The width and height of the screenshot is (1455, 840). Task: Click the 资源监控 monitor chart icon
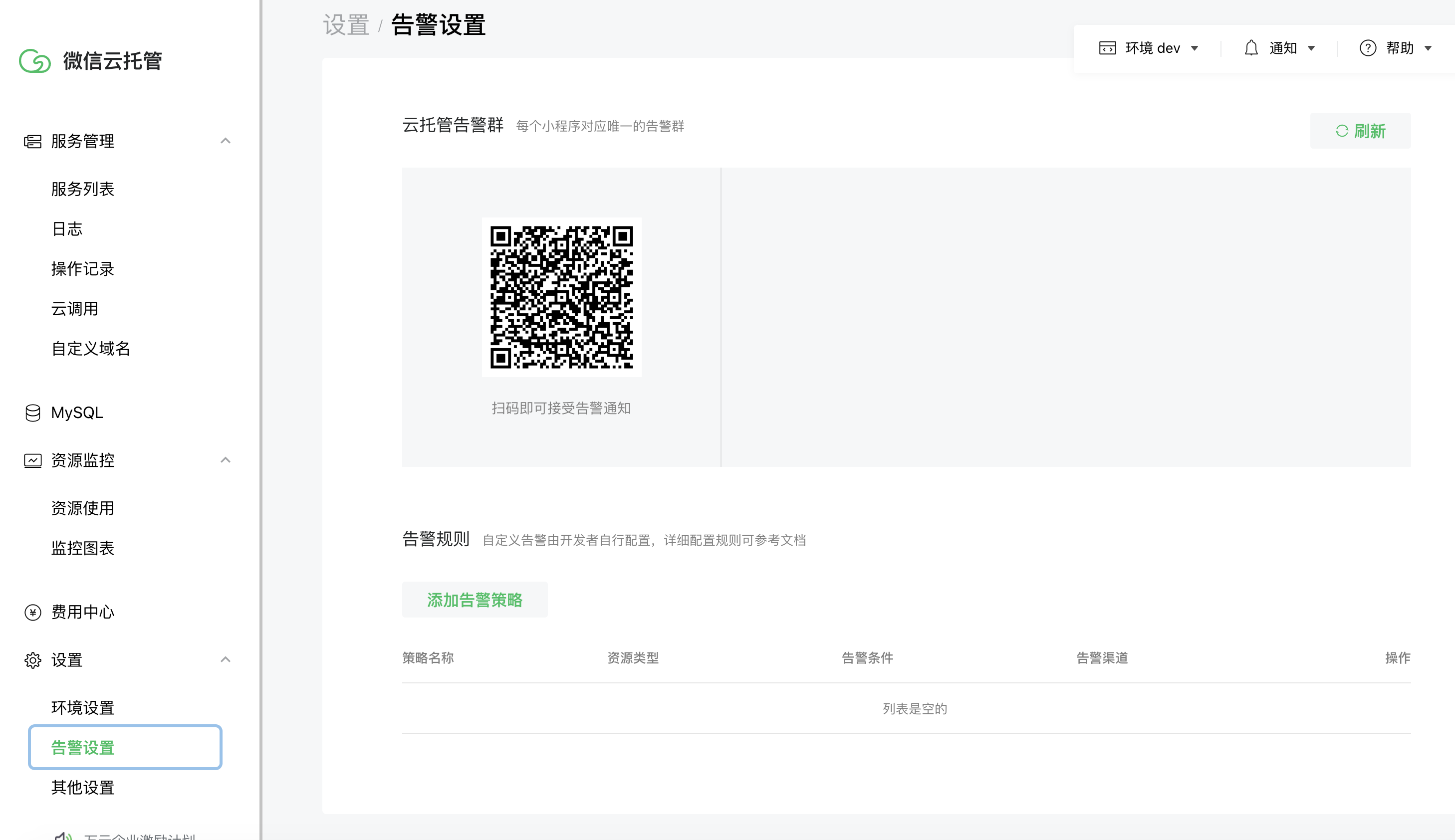[x=32, y=460]
